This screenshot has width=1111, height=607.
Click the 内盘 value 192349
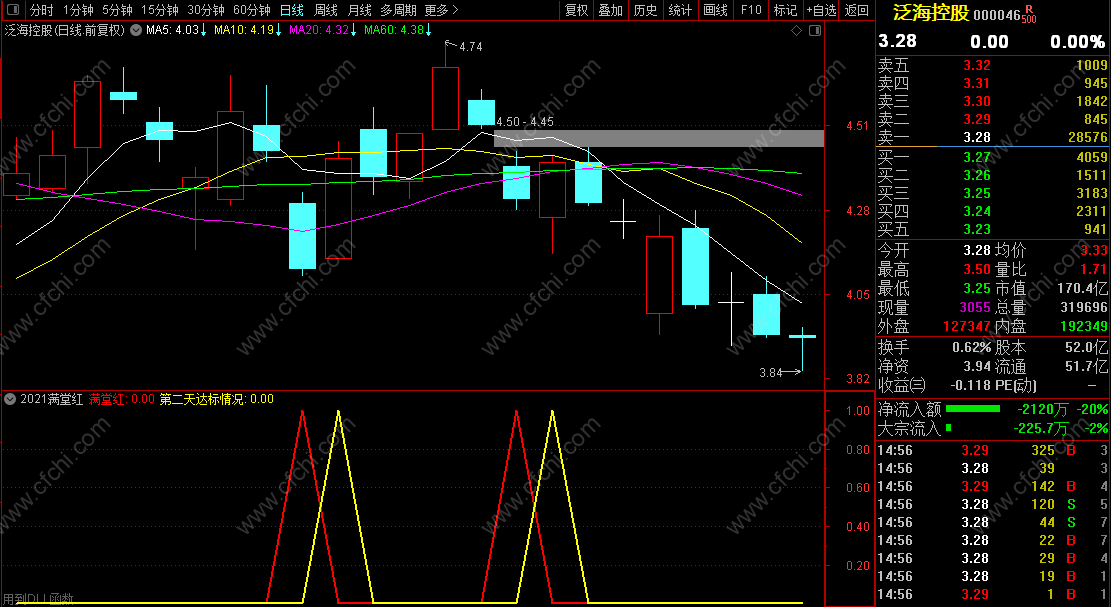coord(1082,327)
